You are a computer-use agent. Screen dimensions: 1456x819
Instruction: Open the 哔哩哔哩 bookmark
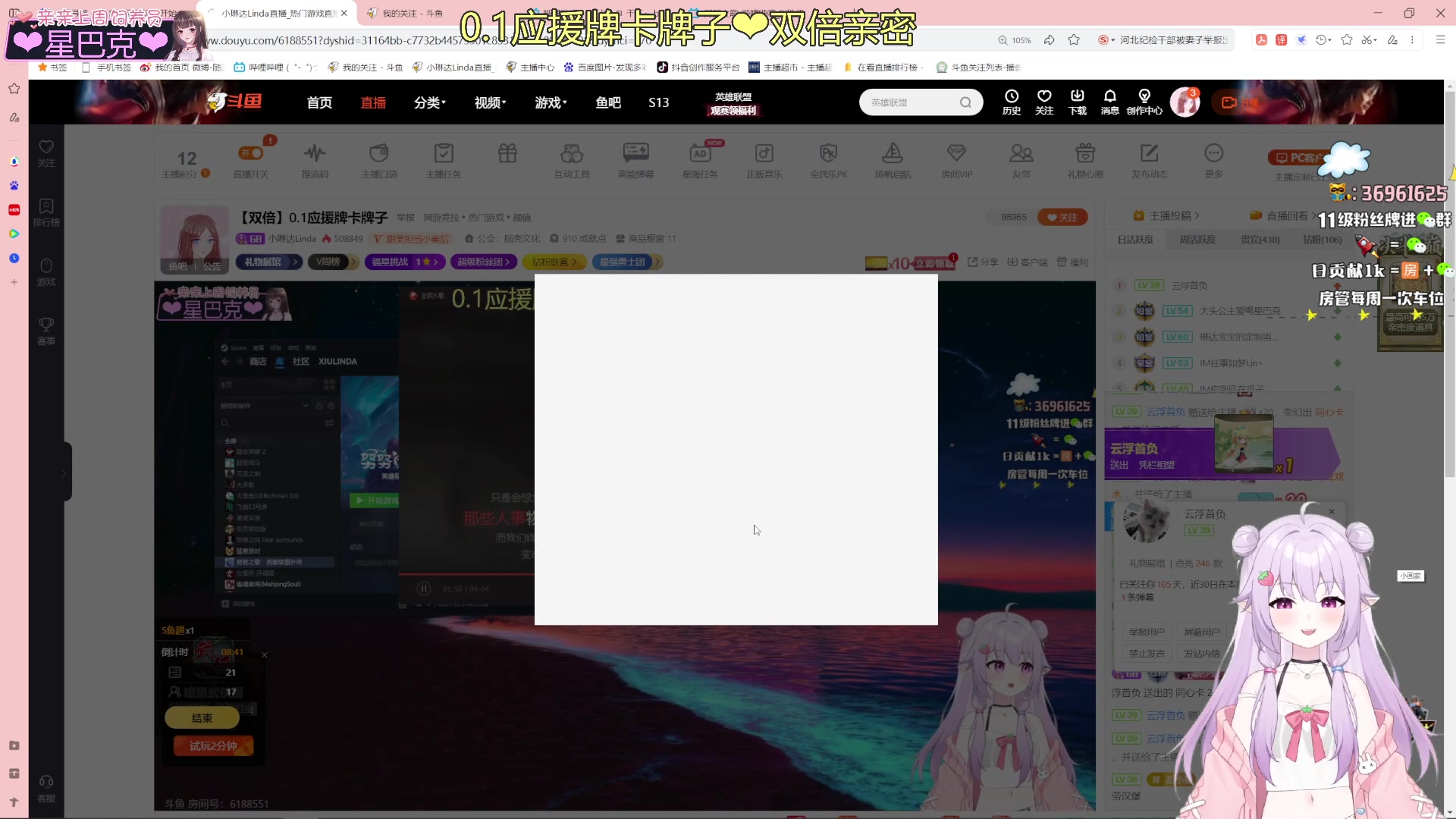pos(275,67)
